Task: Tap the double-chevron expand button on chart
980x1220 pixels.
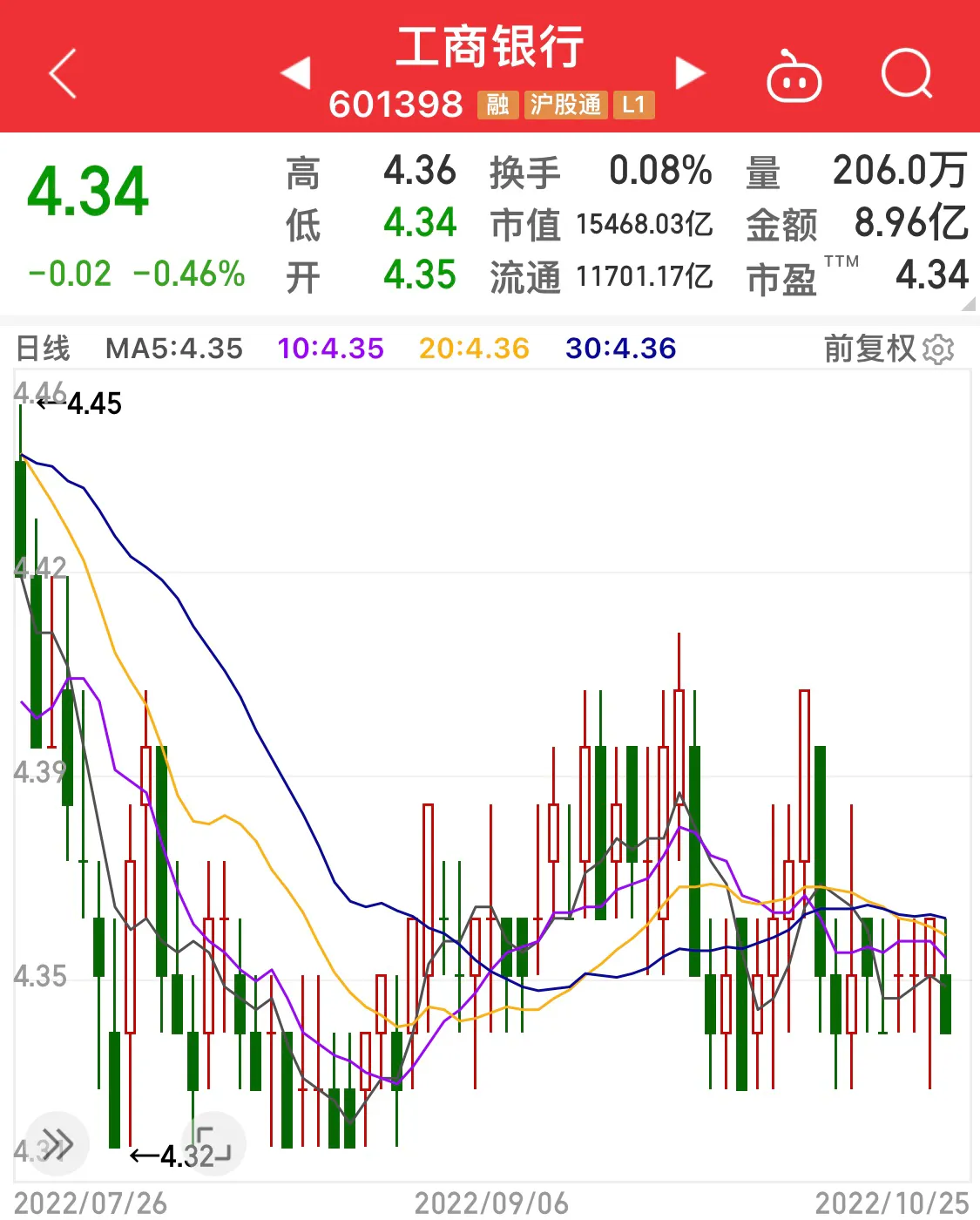Action: (57, 1143)
